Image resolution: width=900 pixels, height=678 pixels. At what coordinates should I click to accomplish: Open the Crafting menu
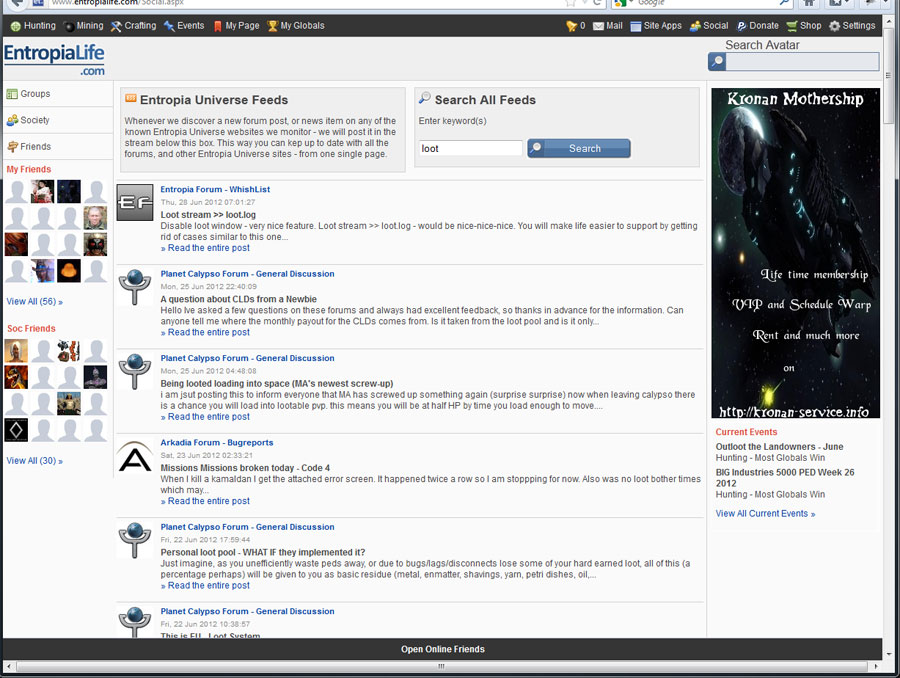point(133,26)
